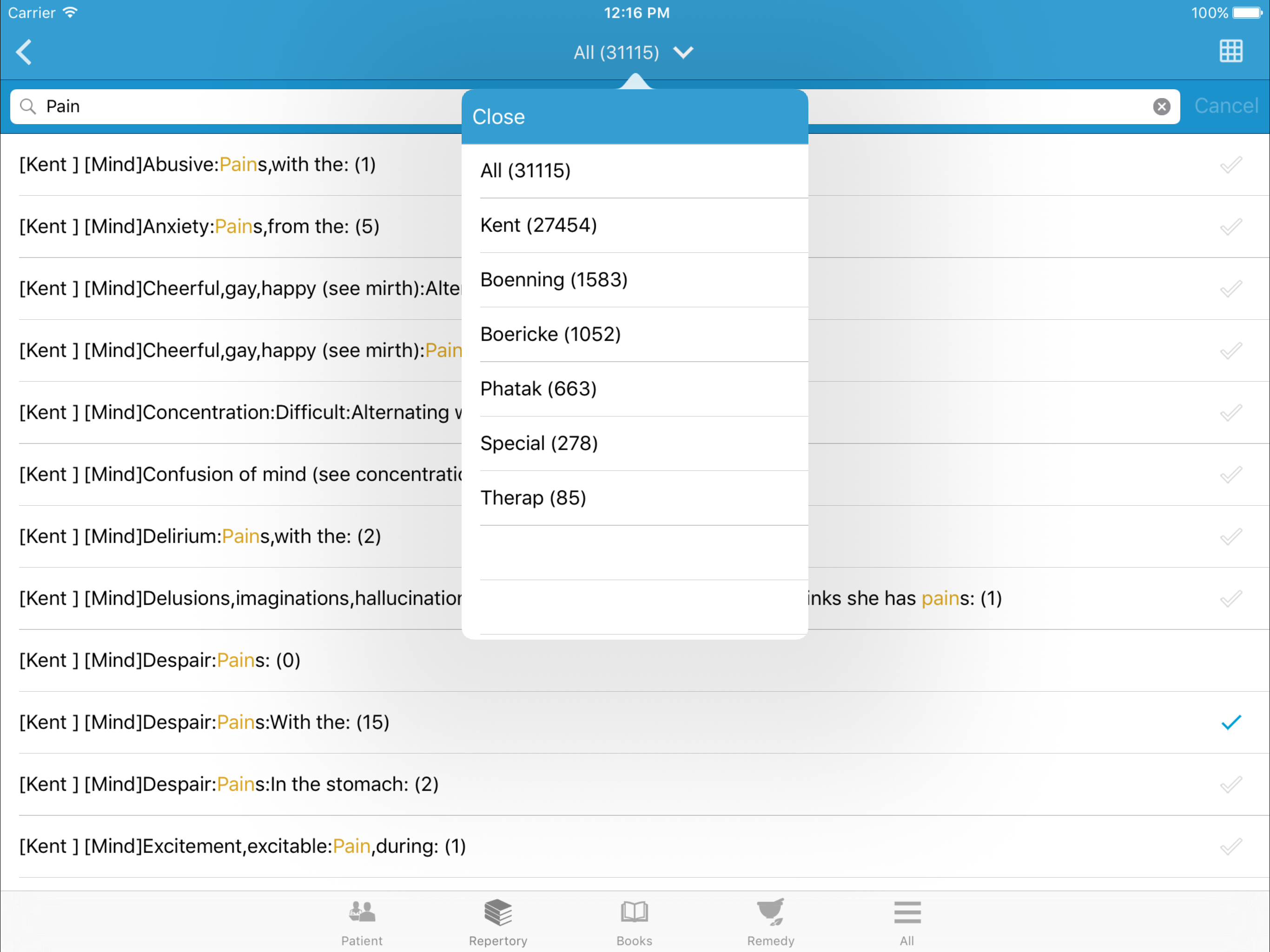Click the search magnifier icon
Viewport: 1270px width, 952px height.
[27, 106]
